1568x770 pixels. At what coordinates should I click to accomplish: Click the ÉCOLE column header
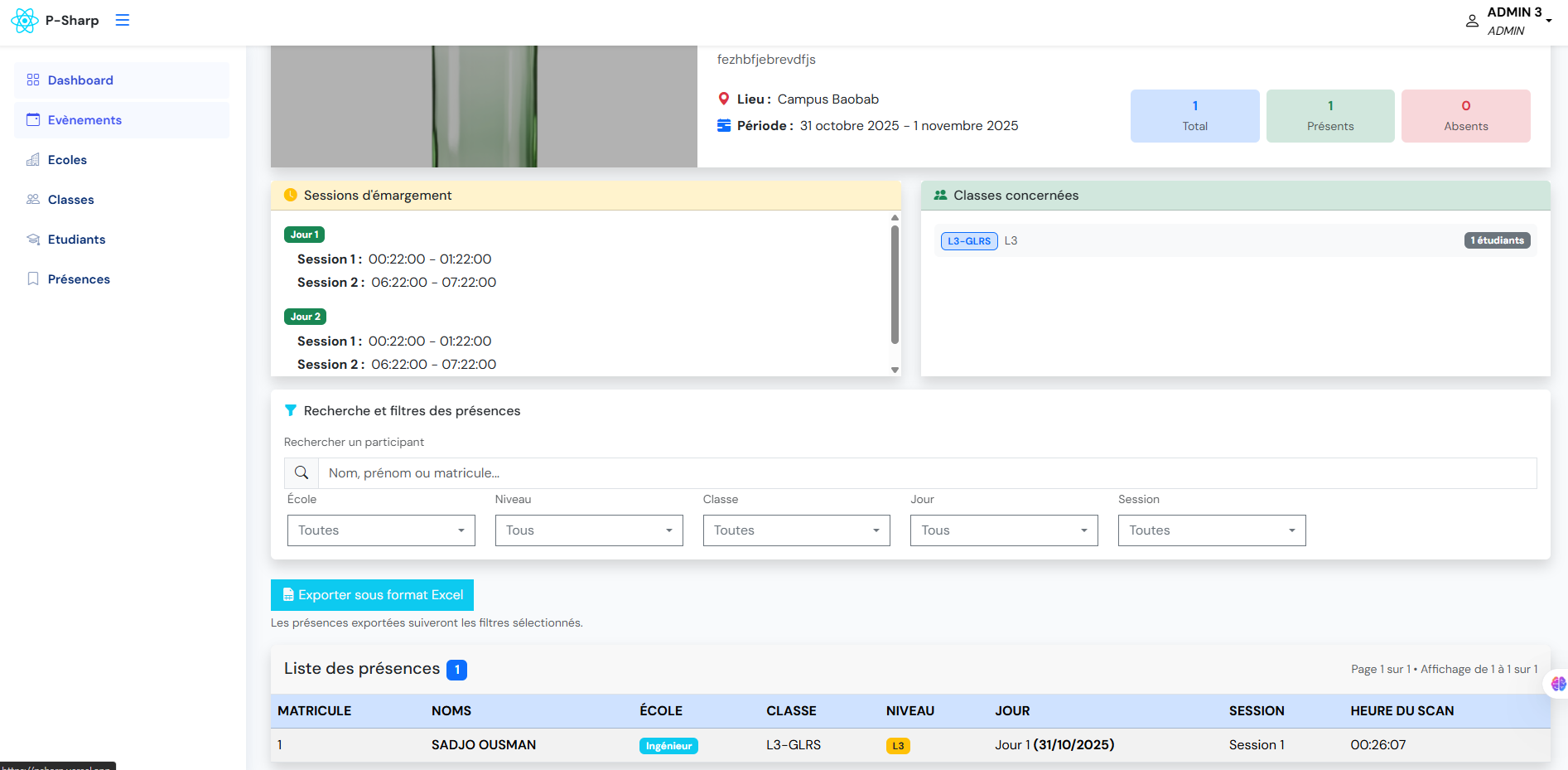click(x=661, y=711)
